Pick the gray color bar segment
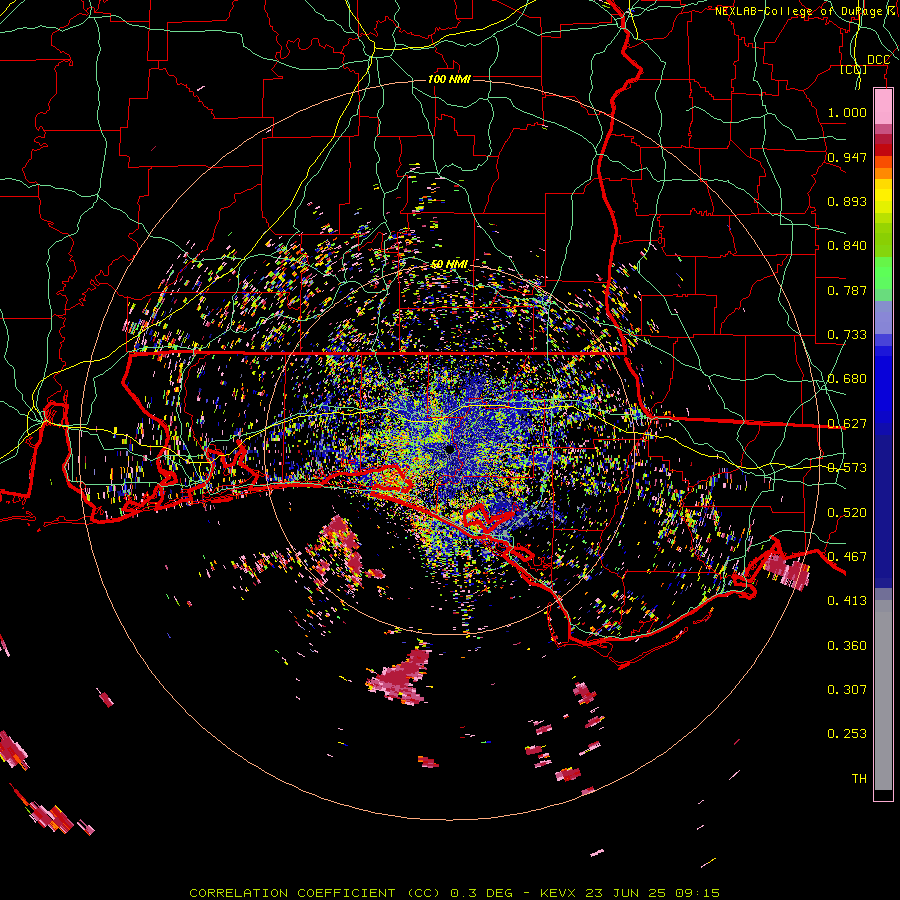900x900 pixels. point(883,695)
